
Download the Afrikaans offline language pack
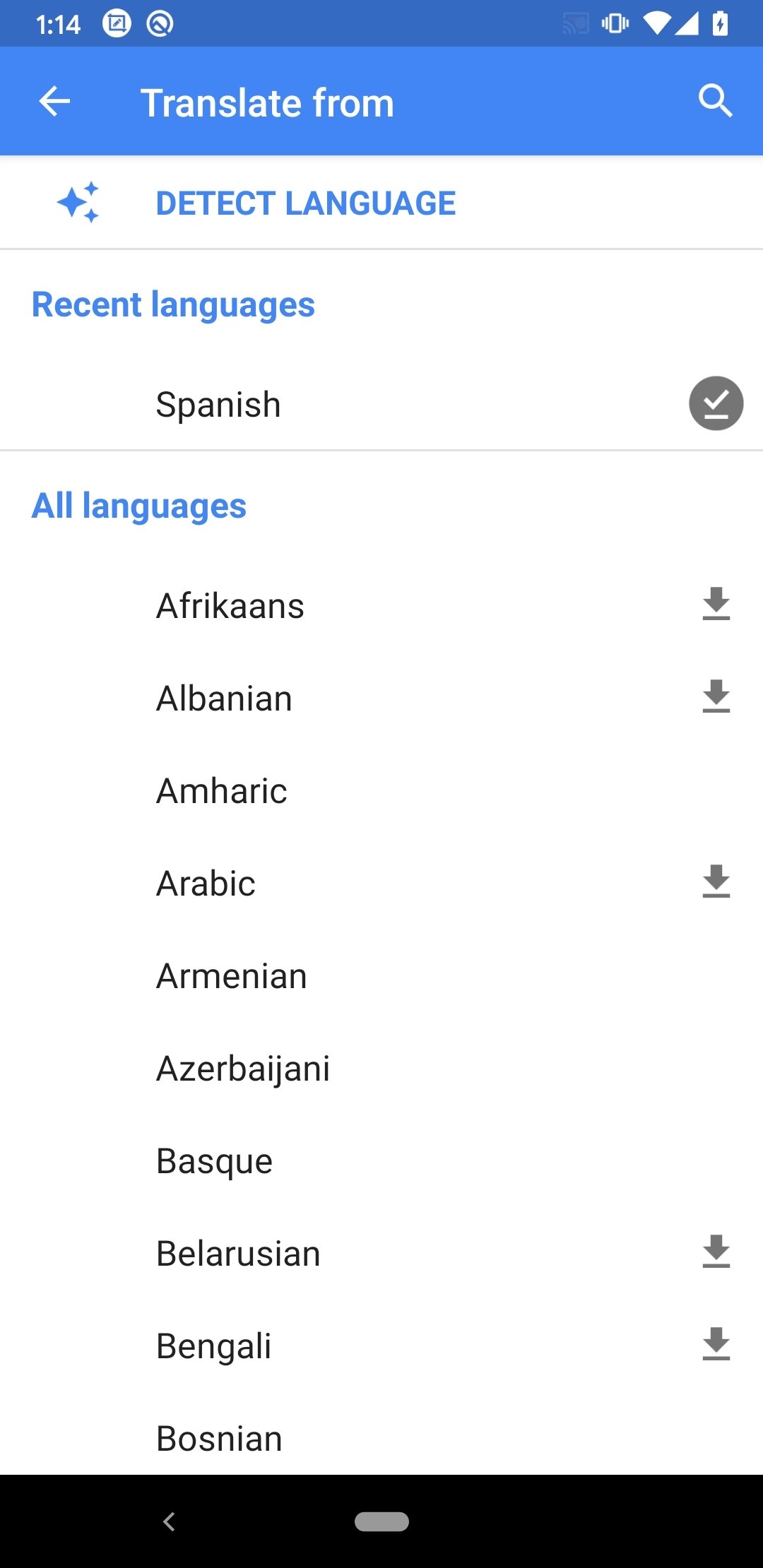tap(716, 605)
